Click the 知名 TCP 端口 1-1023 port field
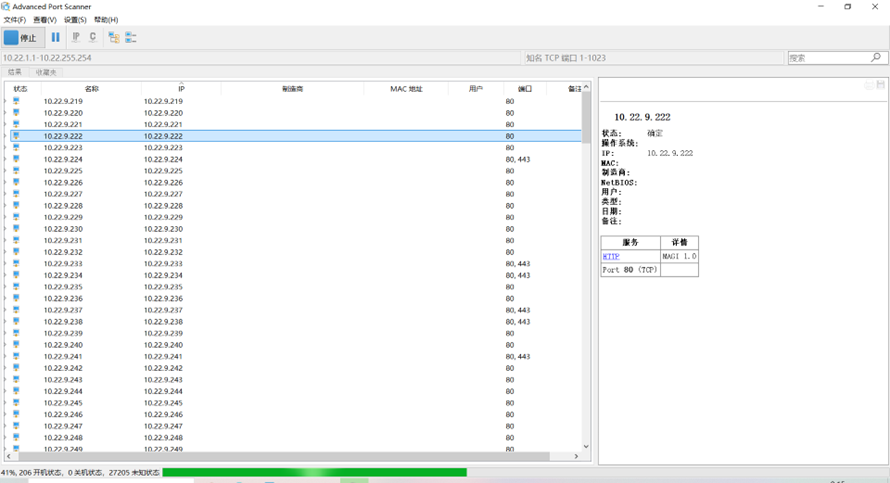This screenshot has height=483, width=890. tap(653, 58)
